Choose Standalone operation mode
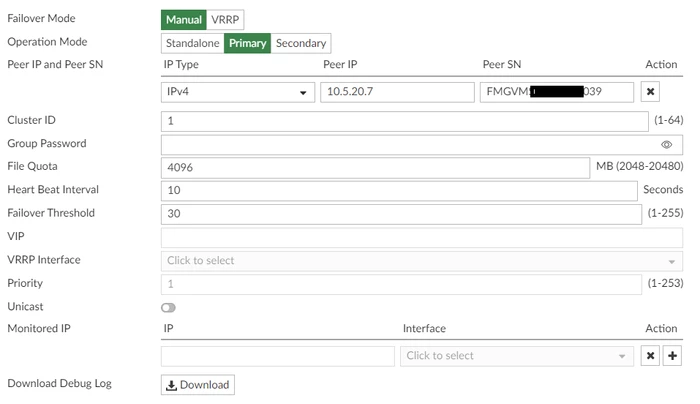The width and height of the screenshot is (700, 404). [193, 43]
